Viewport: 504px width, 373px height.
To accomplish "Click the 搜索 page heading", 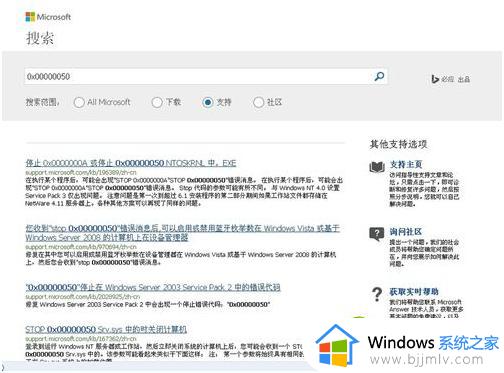I will 40,38.
